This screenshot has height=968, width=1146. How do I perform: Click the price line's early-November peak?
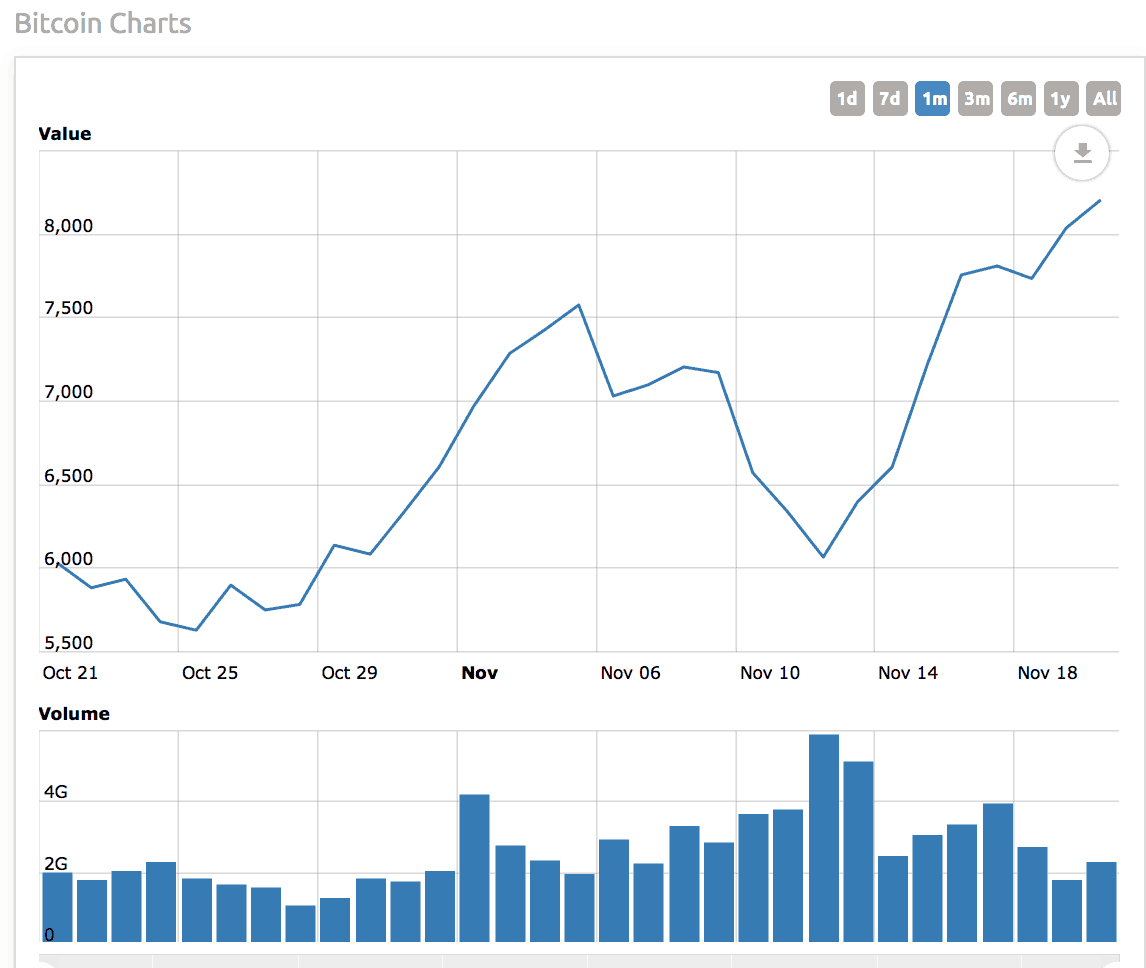point(579,305)
